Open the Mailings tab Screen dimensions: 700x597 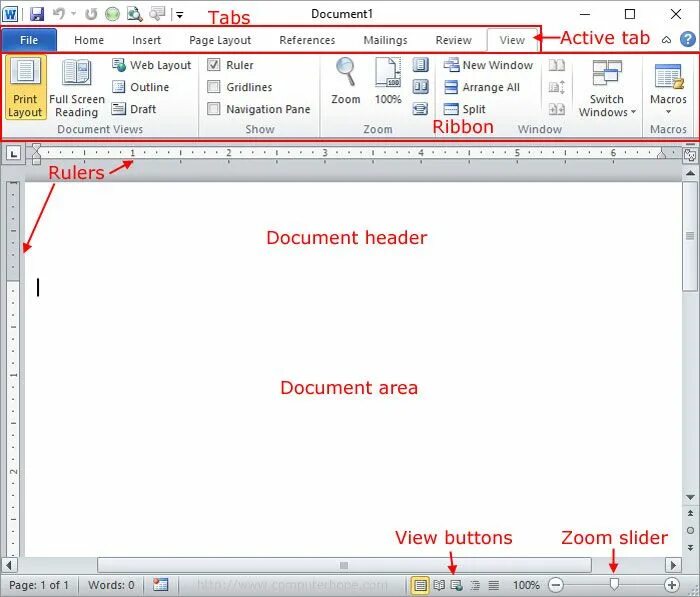pyautogui.click(x=385, y=40)
